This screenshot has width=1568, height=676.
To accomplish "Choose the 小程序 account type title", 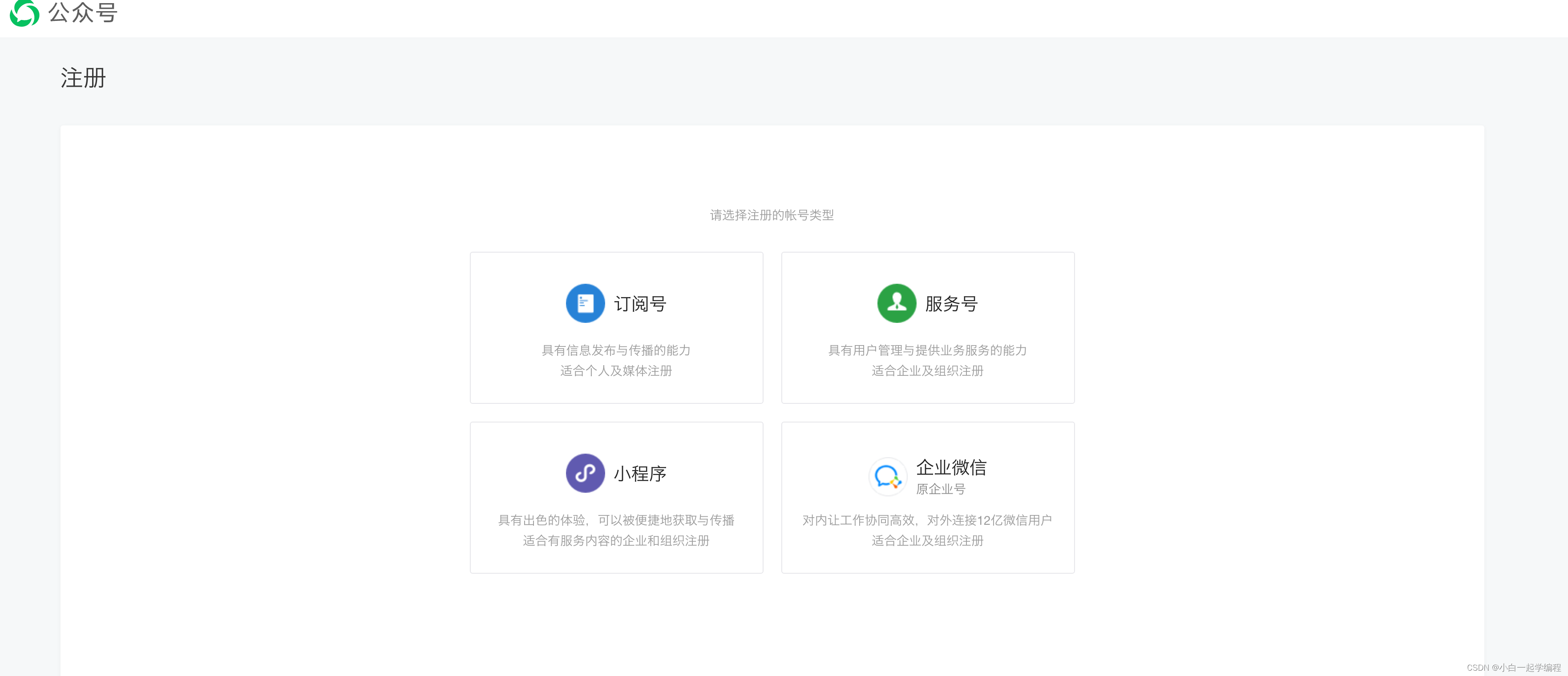I will (640, 473).
